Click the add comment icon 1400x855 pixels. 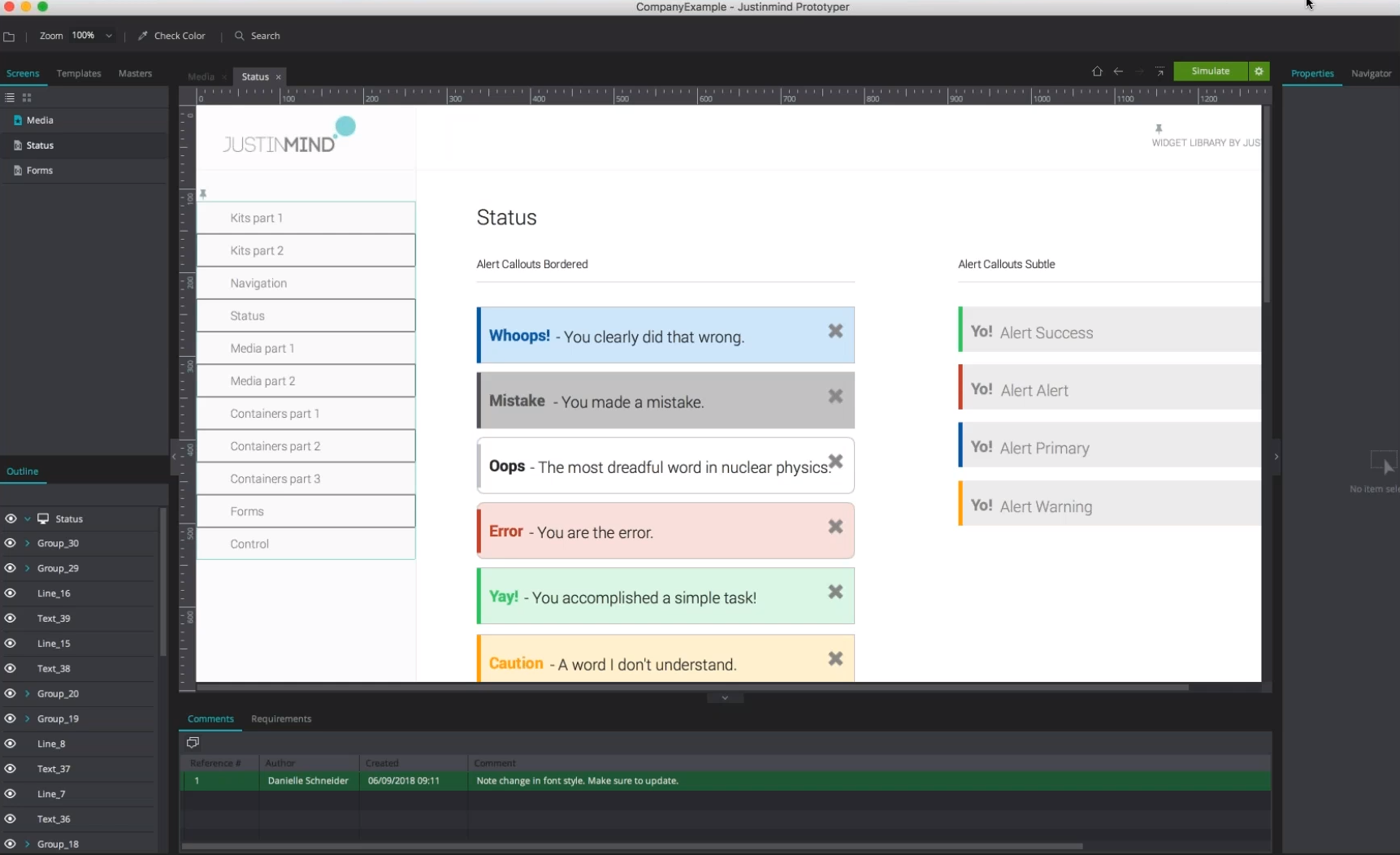tap(193, 742)
